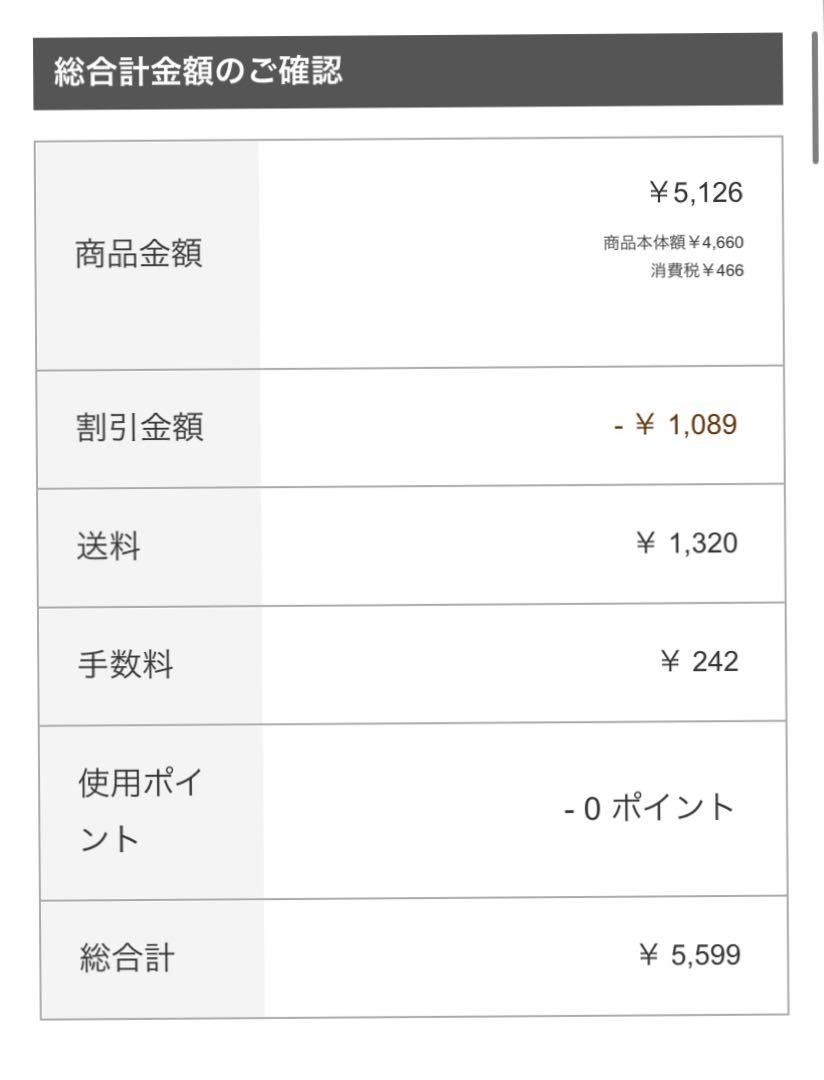Screen dimensions: 824x1080
Task: Select the 商品金額 row label
Action: click(138, 253)
